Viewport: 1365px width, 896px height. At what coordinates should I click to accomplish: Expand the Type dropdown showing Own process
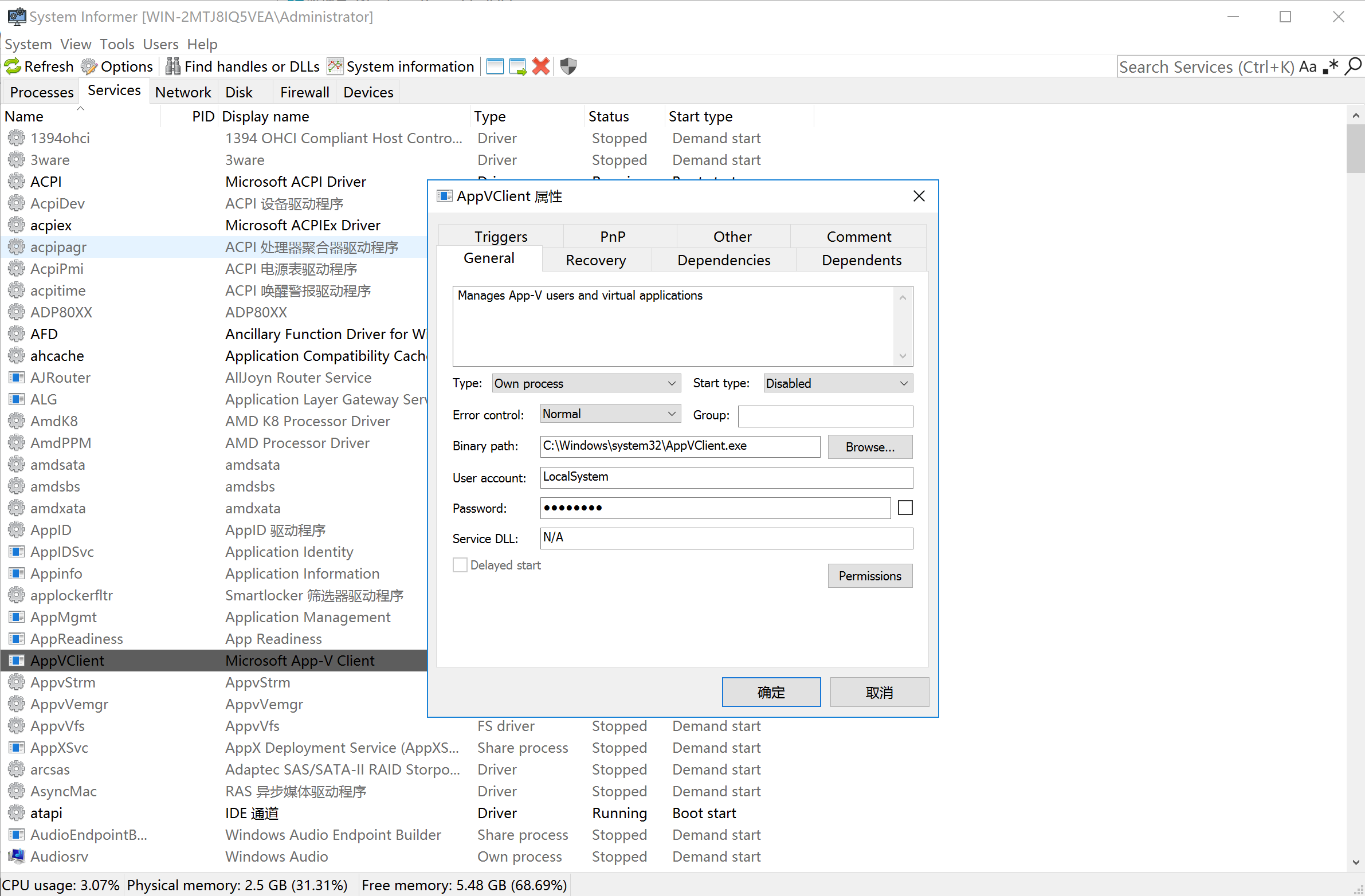586,383
